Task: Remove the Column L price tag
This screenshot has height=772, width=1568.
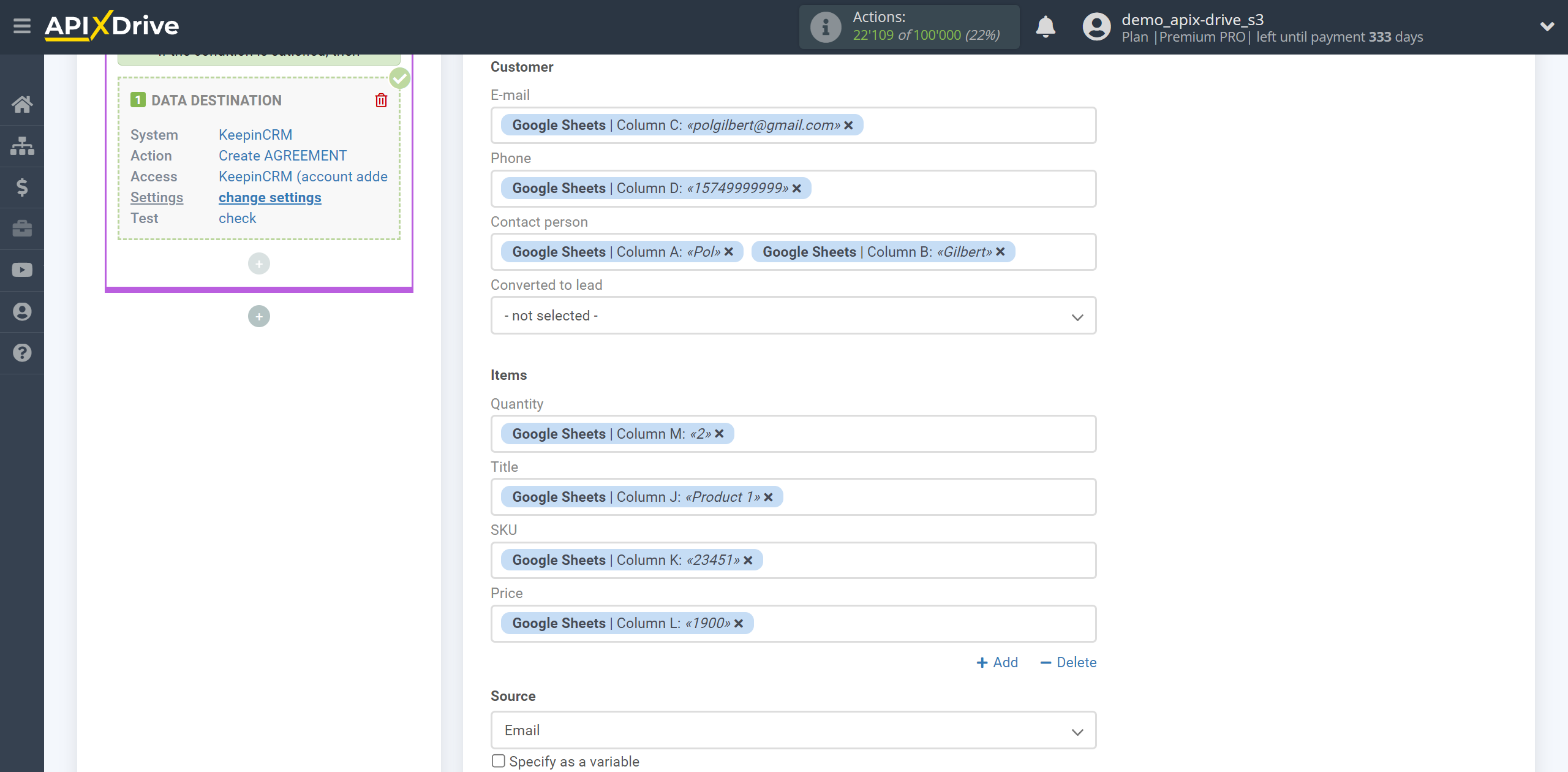Action: point(739,623)
